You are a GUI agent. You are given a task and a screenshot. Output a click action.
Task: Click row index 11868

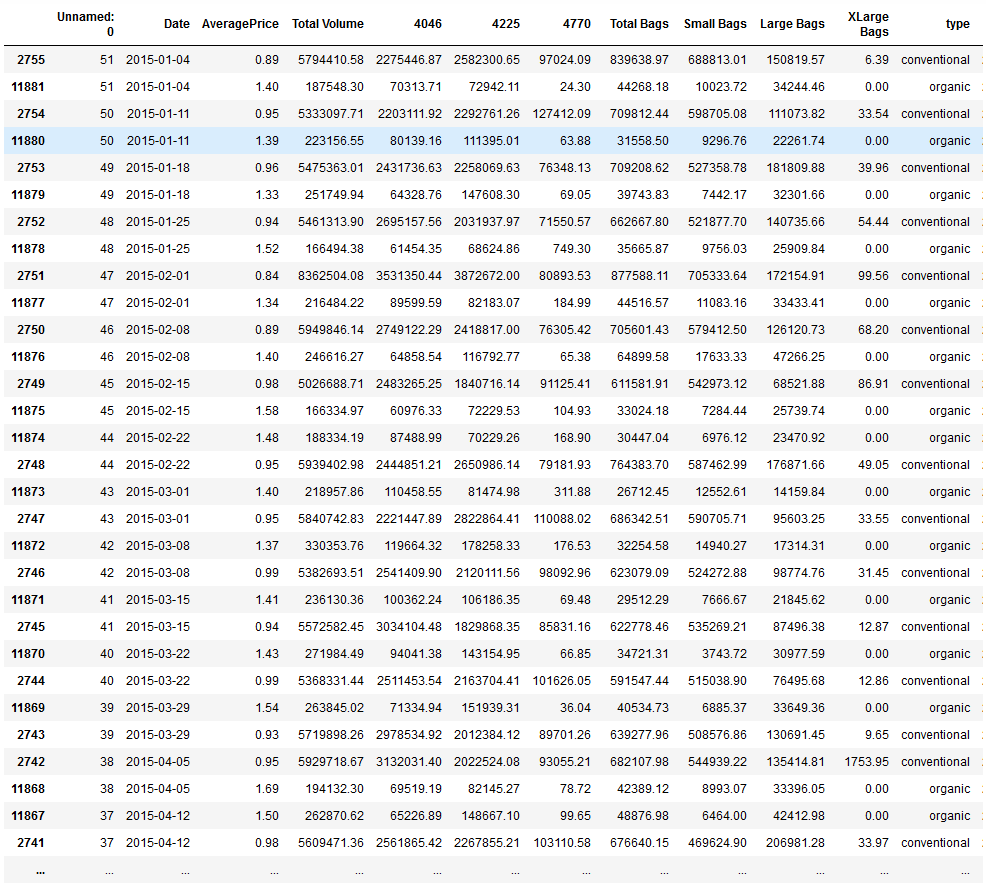[x=28, y=790]
